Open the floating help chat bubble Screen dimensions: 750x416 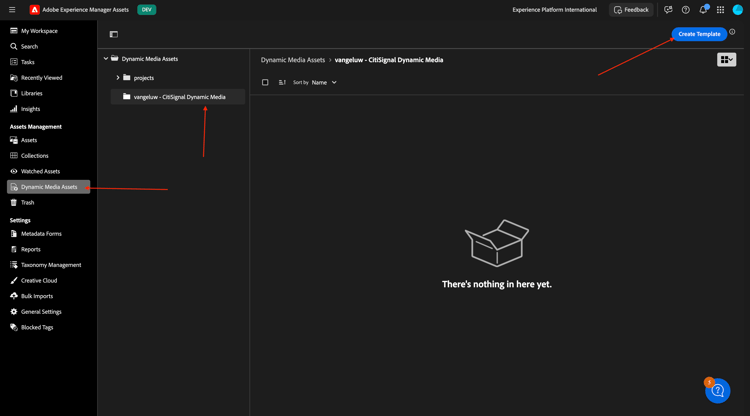coord(717,391)
